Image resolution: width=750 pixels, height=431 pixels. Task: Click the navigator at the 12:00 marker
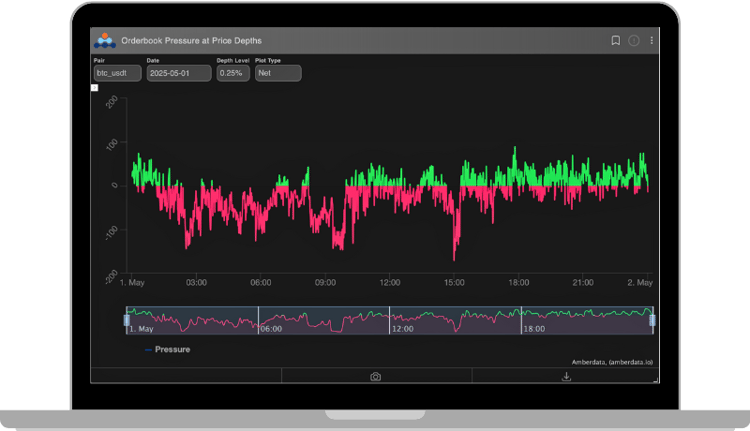402,329
